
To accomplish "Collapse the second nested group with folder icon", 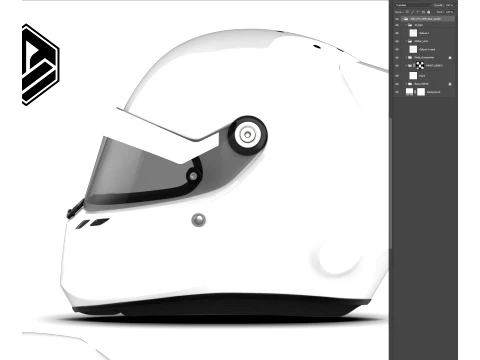I will point(406,41).
